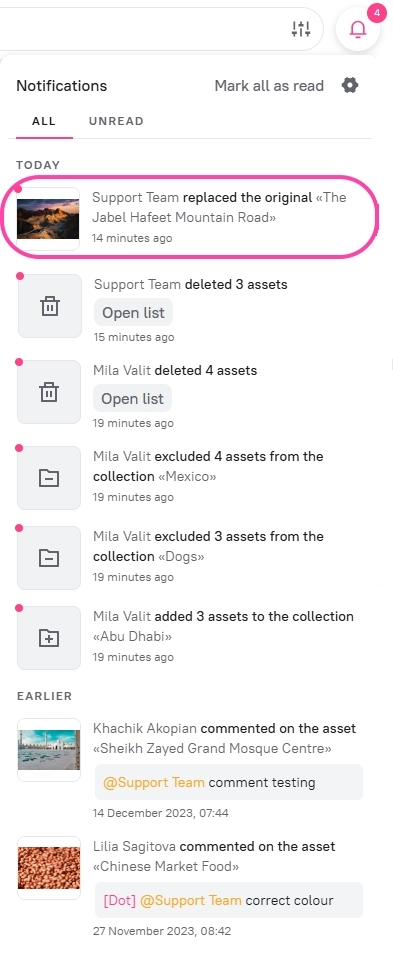This screenshot has width=393, height=957.
Task: Click trash icon for Mila Valit deletion
Action: [x=49, y=392]
